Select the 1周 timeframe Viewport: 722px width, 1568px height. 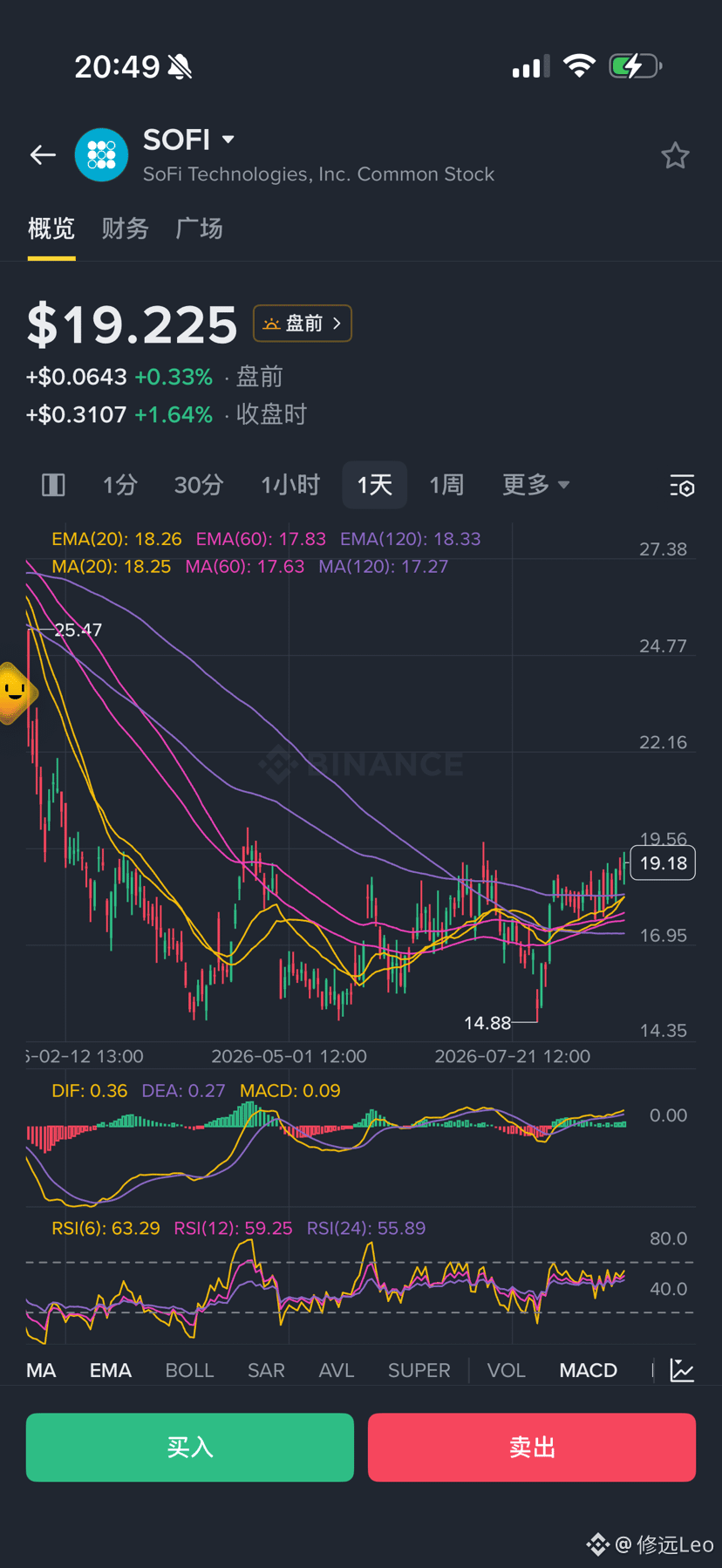click(x=446, y=485)
